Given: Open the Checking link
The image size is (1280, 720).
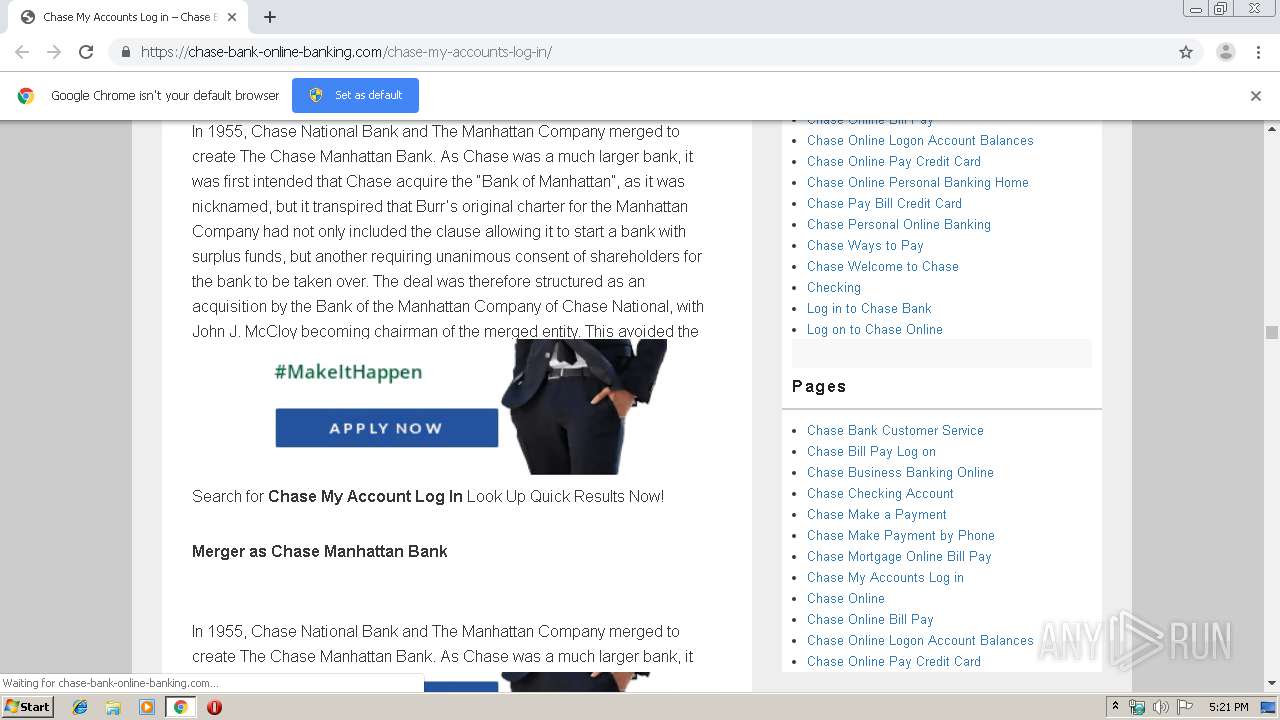Looking at the screenshot, I should coord(834,287).
